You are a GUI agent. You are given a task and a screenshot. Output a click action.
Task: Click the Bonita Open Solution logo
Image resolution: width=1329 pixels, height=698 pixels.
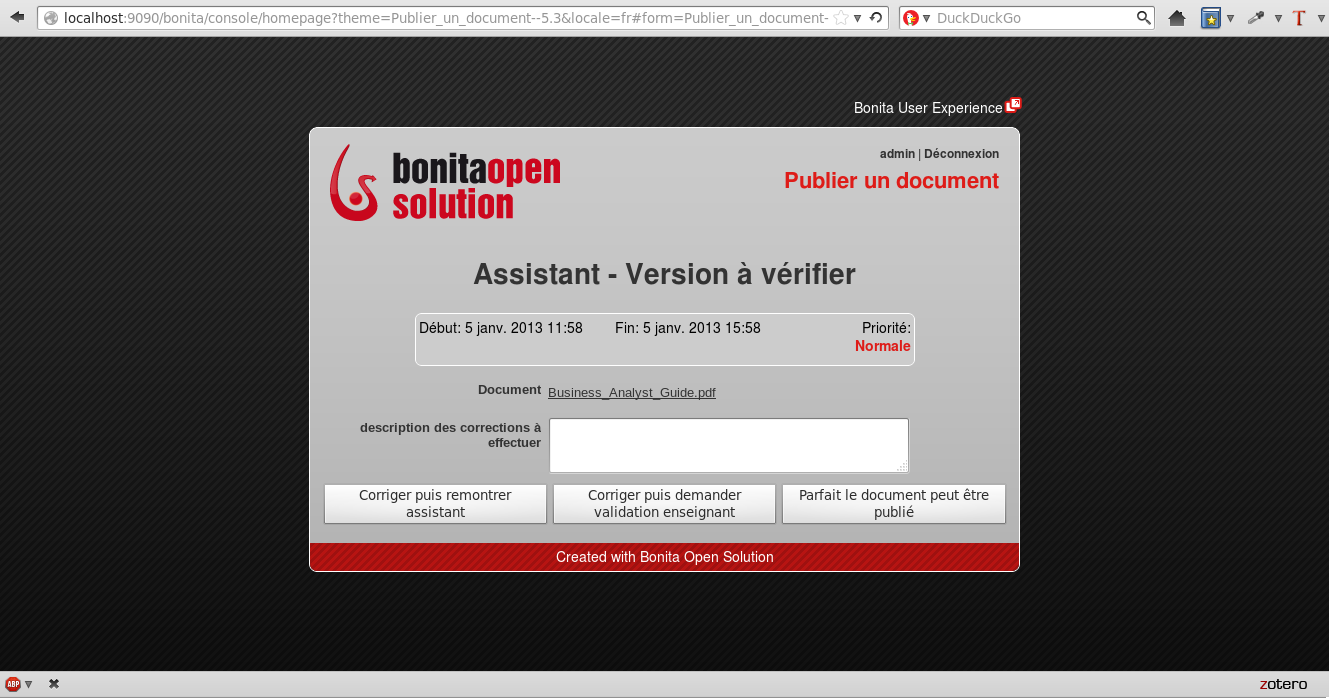(x=445, y=183)
